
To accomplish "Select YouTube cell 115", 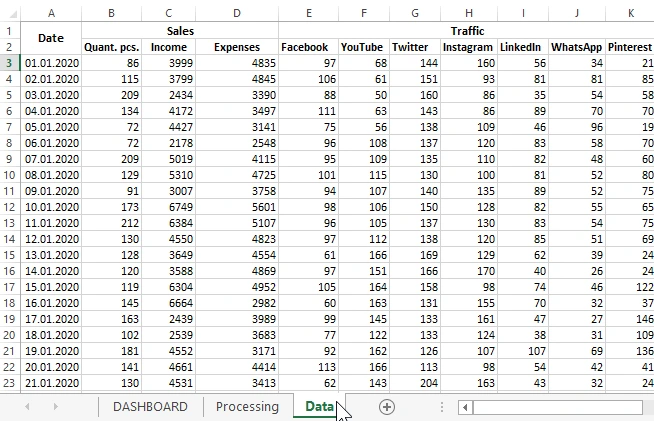I will coord(364,175).
